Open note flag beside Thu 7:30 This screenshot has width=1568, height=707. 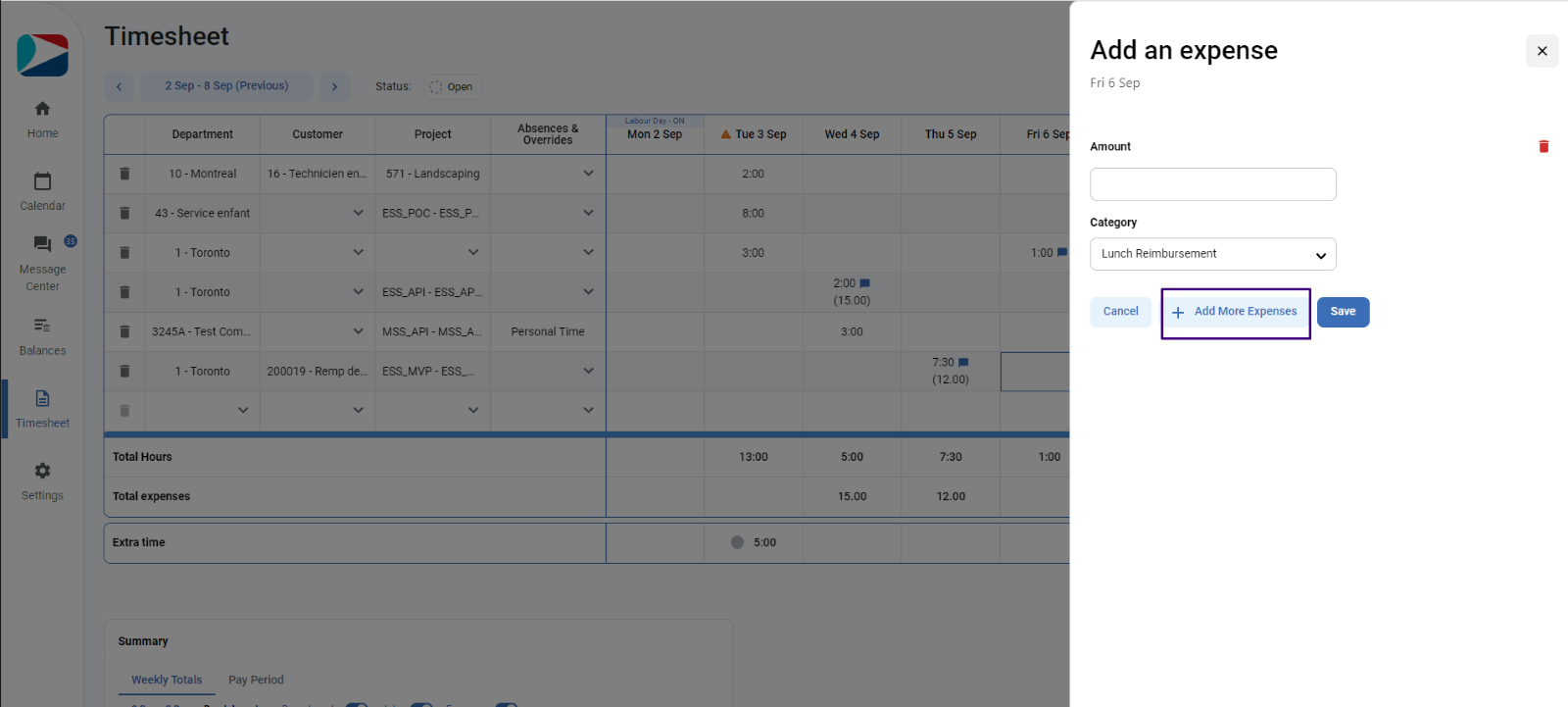pyautogui.click(x=963, y=363)
